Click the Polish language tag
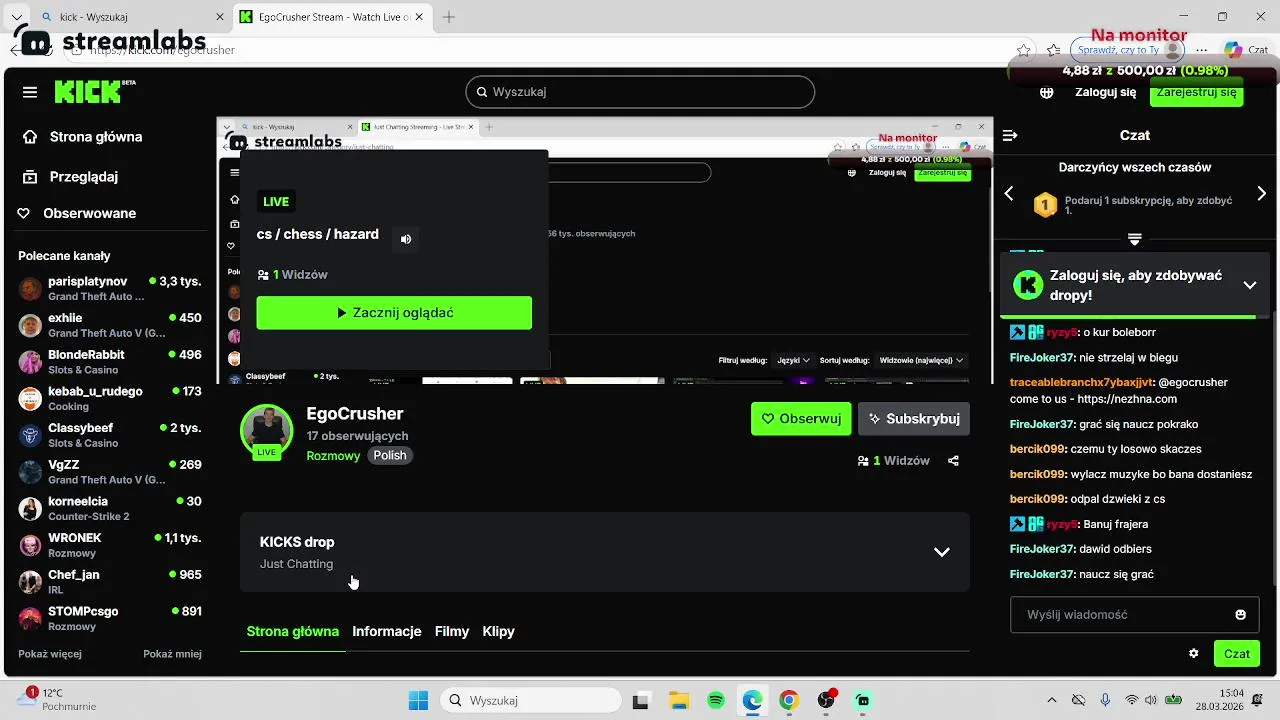 click(x=390, y=455)
